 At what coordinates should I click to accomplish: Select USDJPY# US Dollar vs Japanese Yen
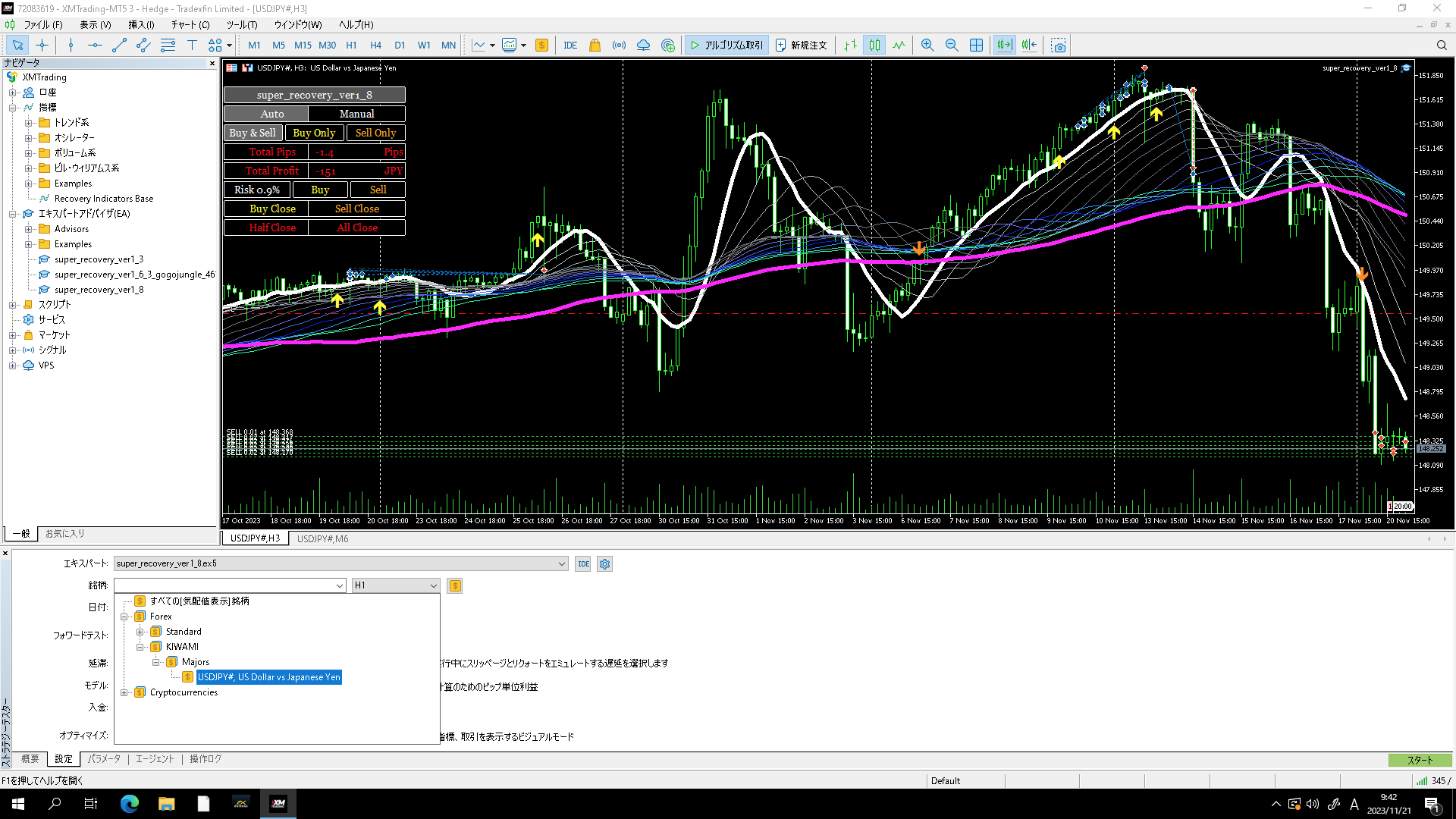(x=268, y=677)
